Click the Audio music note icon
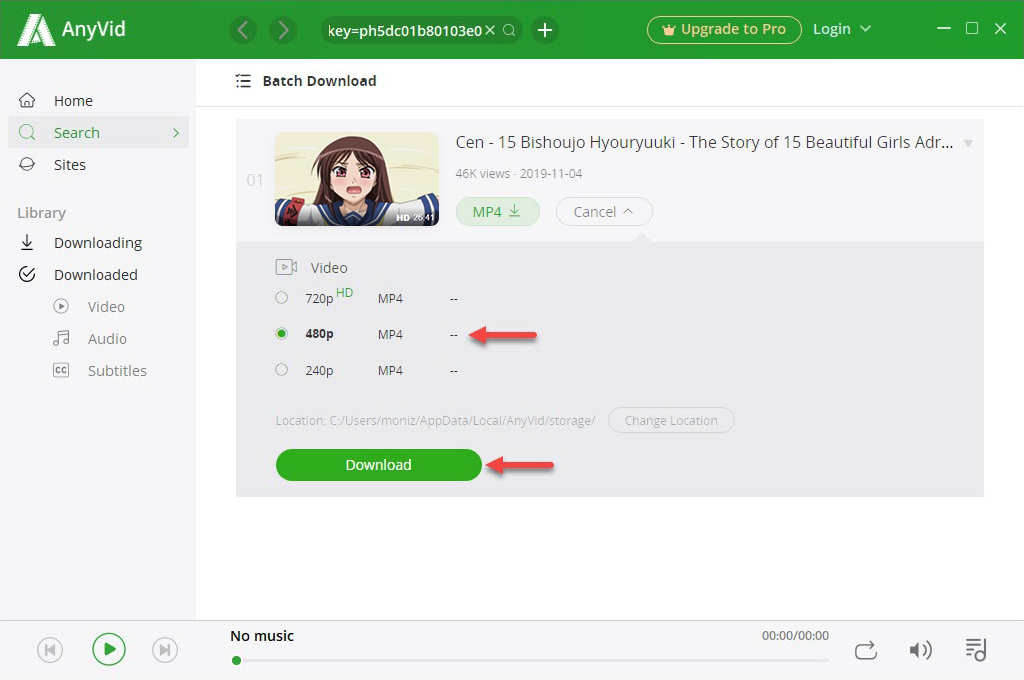This screenshot has height=680, width=1024. 61,338
